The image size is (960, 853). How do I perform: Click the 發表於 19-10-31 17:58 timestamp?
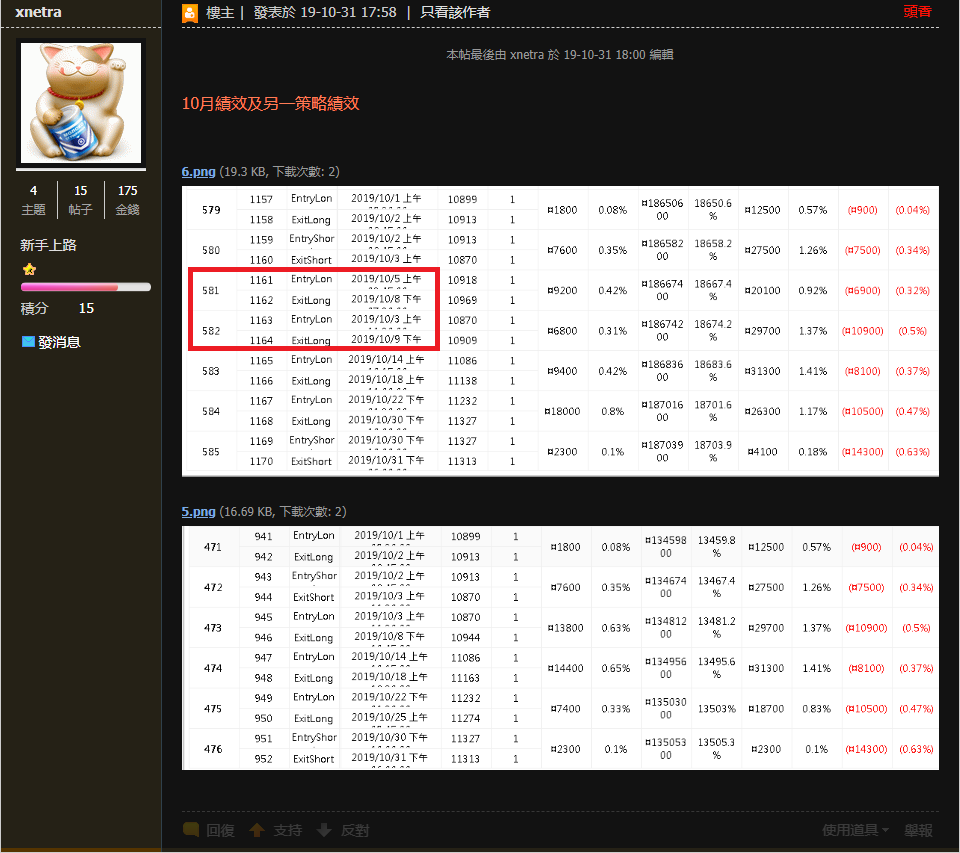pyautogui.click(x=325, y=12)
